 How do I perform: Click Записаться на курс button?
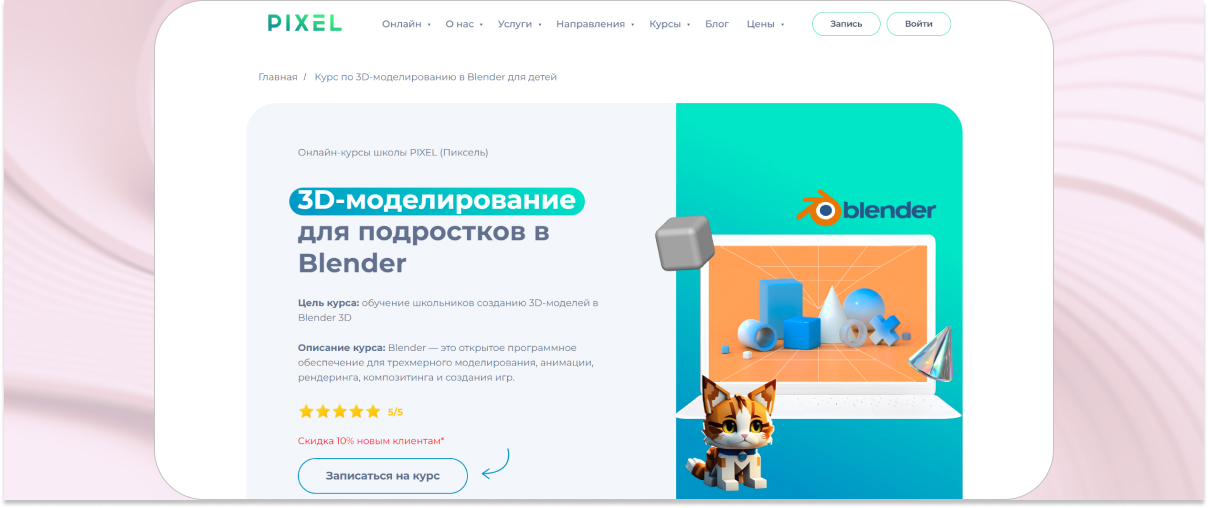point(383,476)
